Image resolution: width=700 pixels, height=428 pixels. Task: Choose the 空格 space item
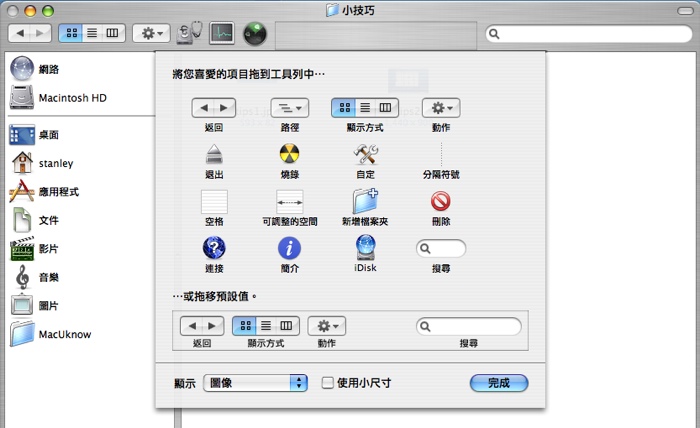[x=214, y=202]
